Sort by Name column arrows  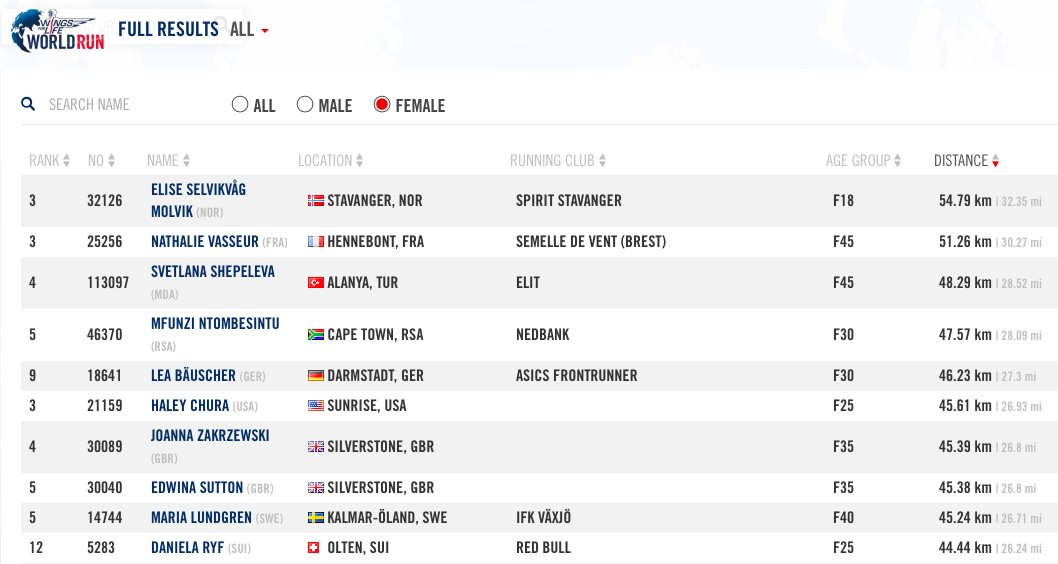pos(186,161)
